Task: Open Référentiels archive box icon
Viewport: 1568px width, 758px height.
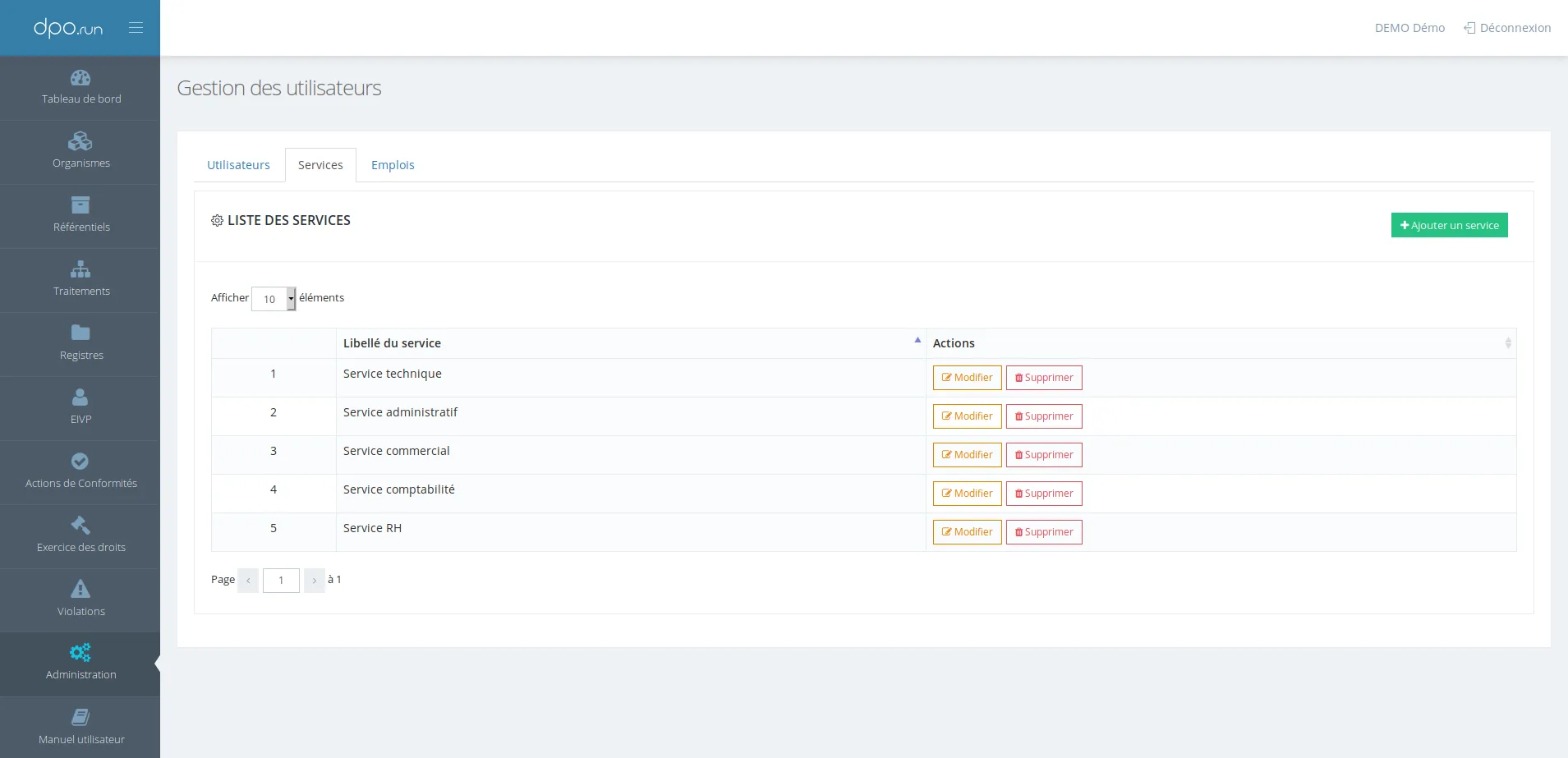Action: pos(80,205)
